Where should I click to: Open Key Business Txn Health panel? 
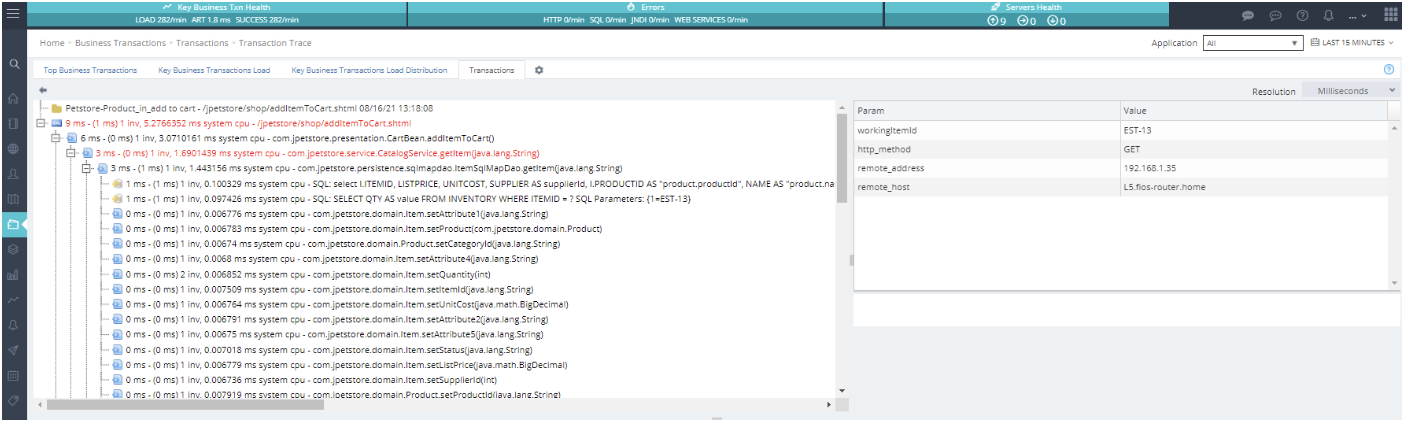click(x=216, y=14)
